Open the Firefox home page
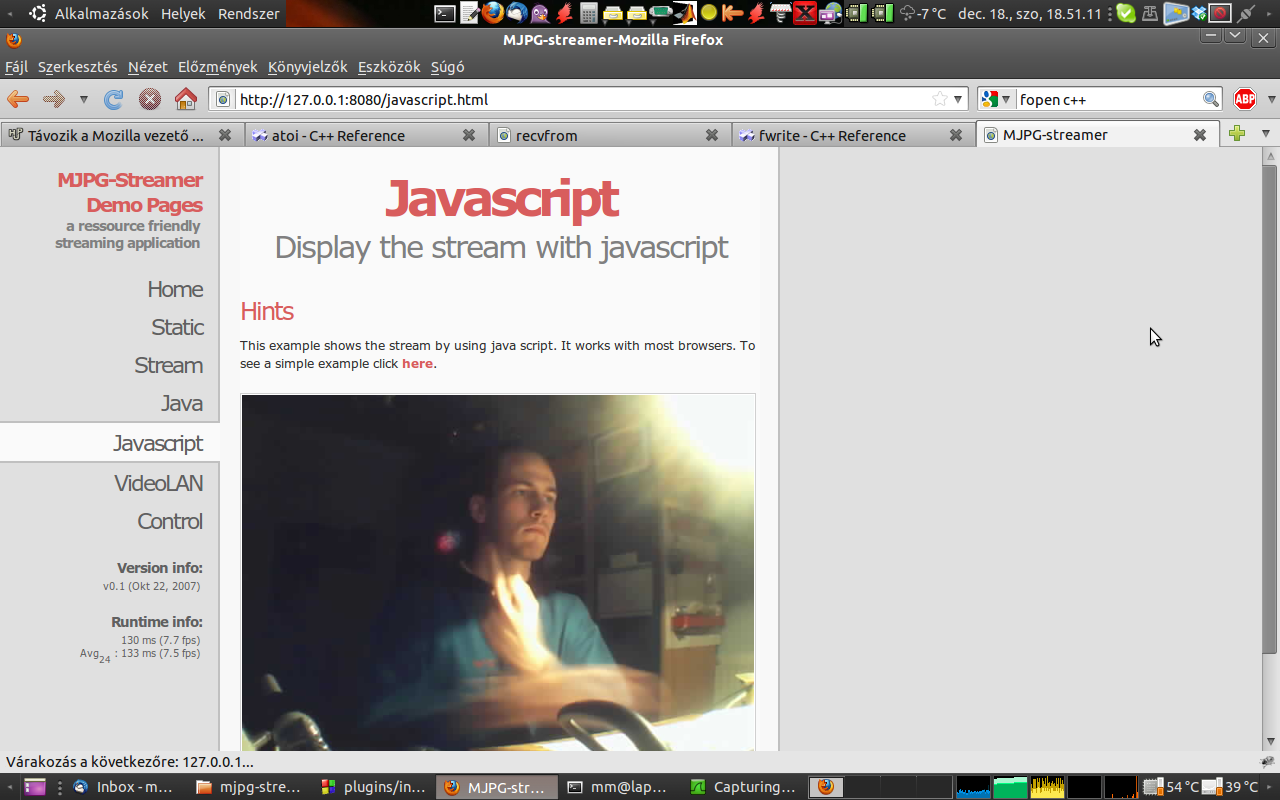 tap(186, 99)
